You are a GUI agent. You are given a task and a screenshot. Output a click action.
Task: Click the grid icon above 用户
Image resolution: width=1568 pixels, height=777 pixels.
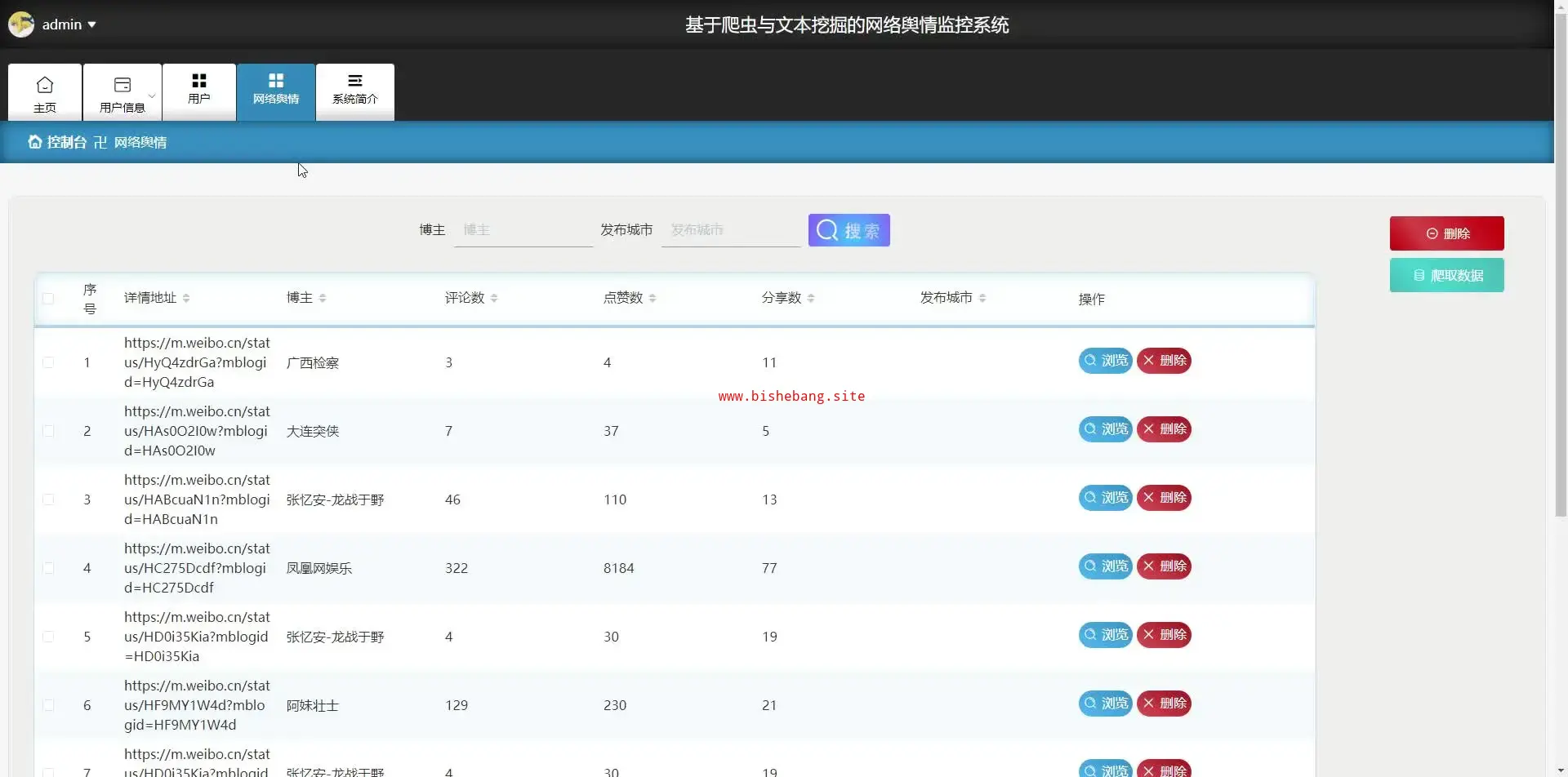pos(199,81)
